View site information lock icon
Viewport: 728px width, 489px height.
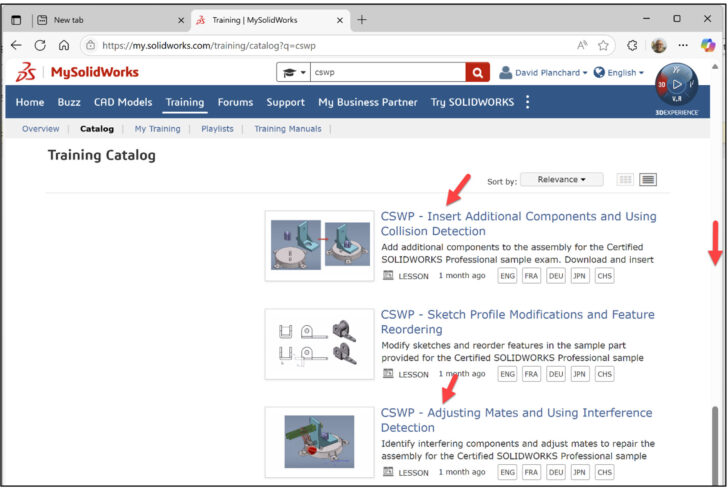91,45
